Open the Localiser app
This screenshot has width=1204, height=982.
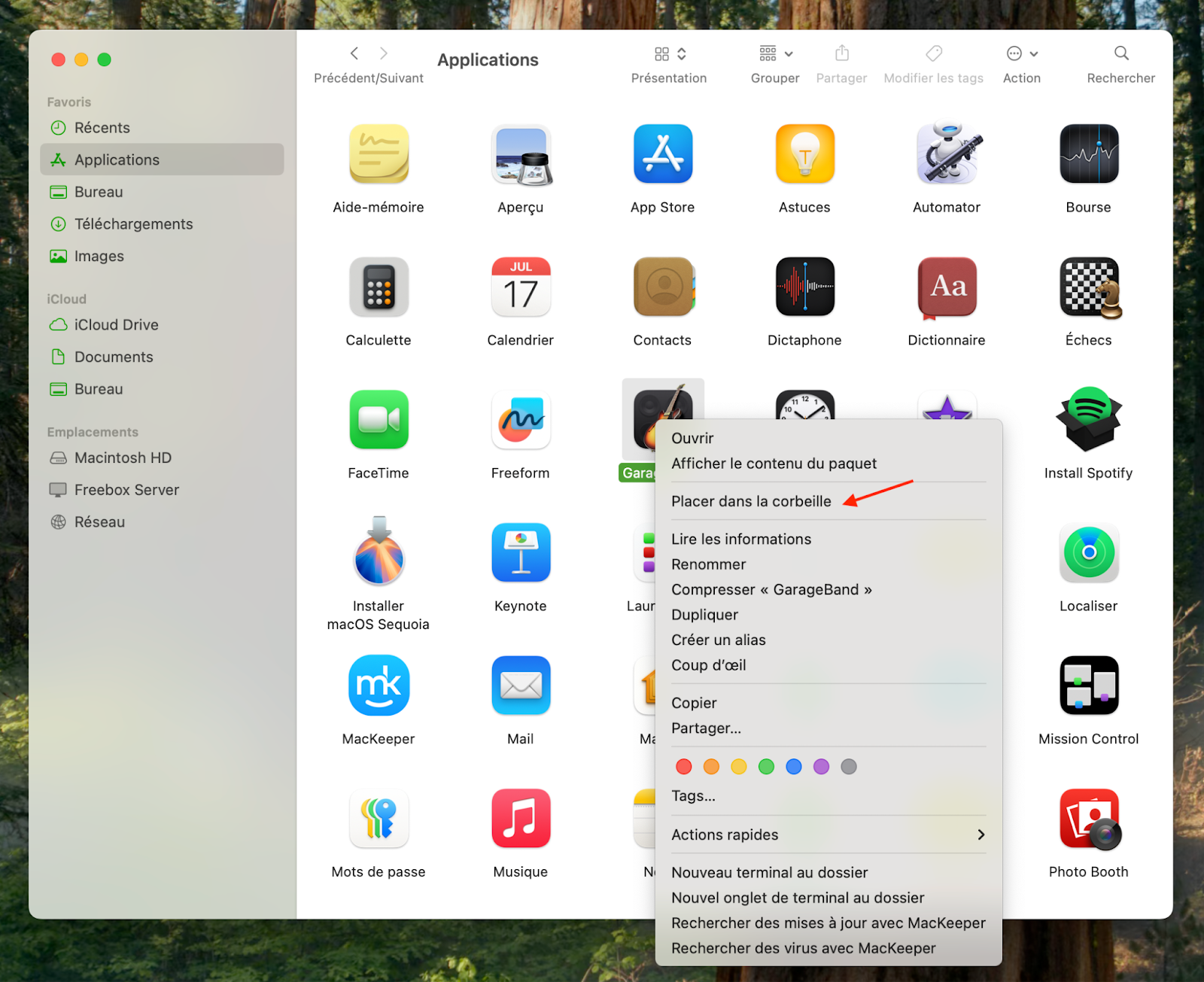(1088, 553)
